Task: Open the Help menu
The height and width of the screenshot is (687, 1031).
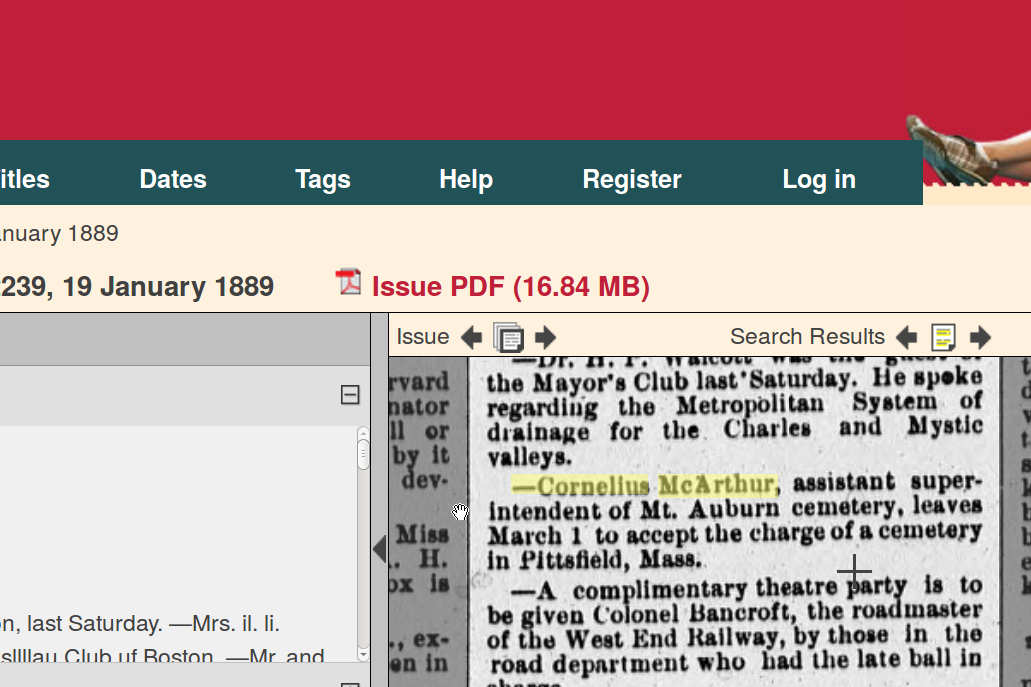Action: coord(466,179)
